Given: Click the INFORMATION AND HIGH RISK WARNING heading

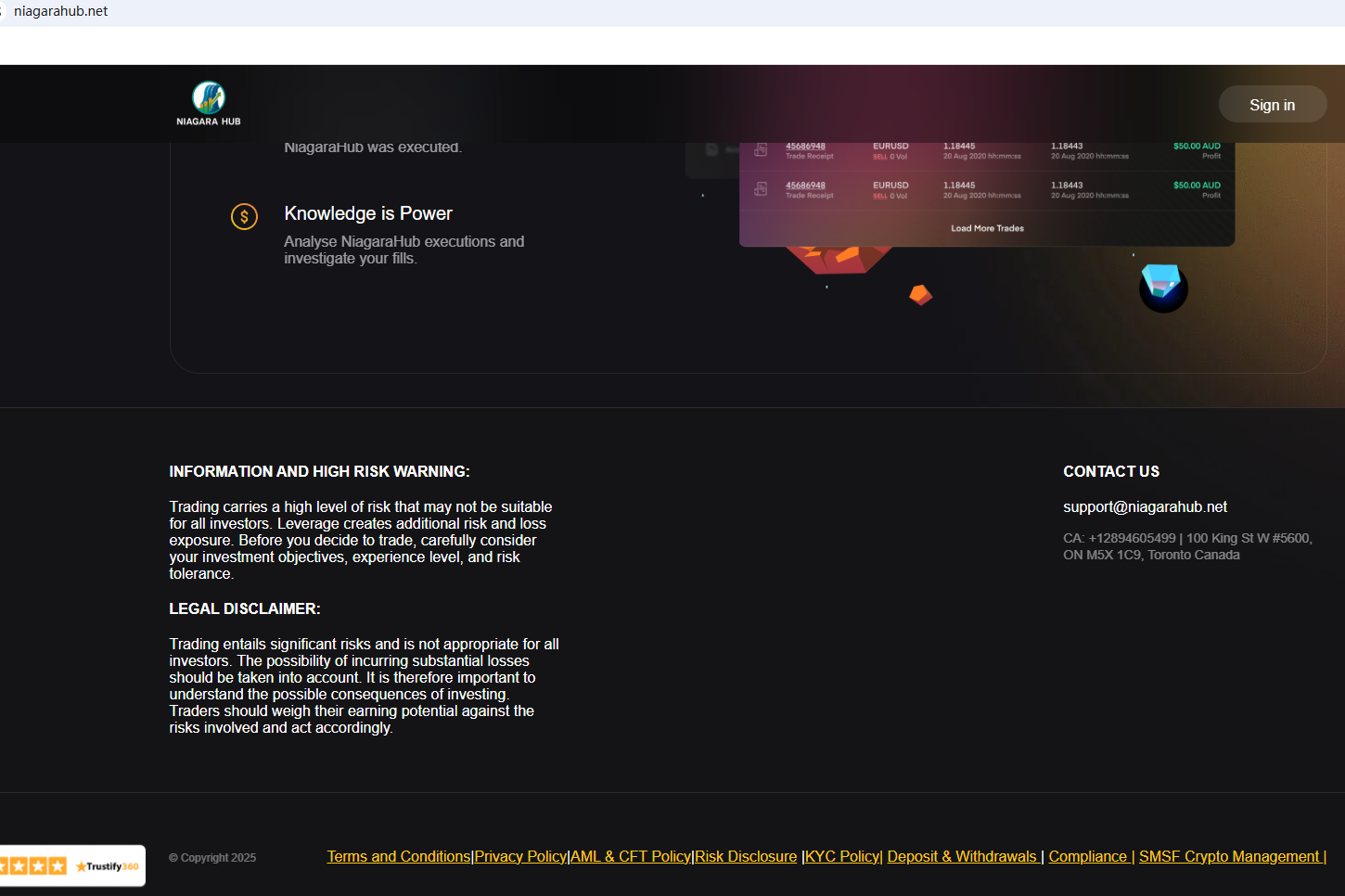Looking at the screenshot, I should pyautogui.click(x=319, y=471).
